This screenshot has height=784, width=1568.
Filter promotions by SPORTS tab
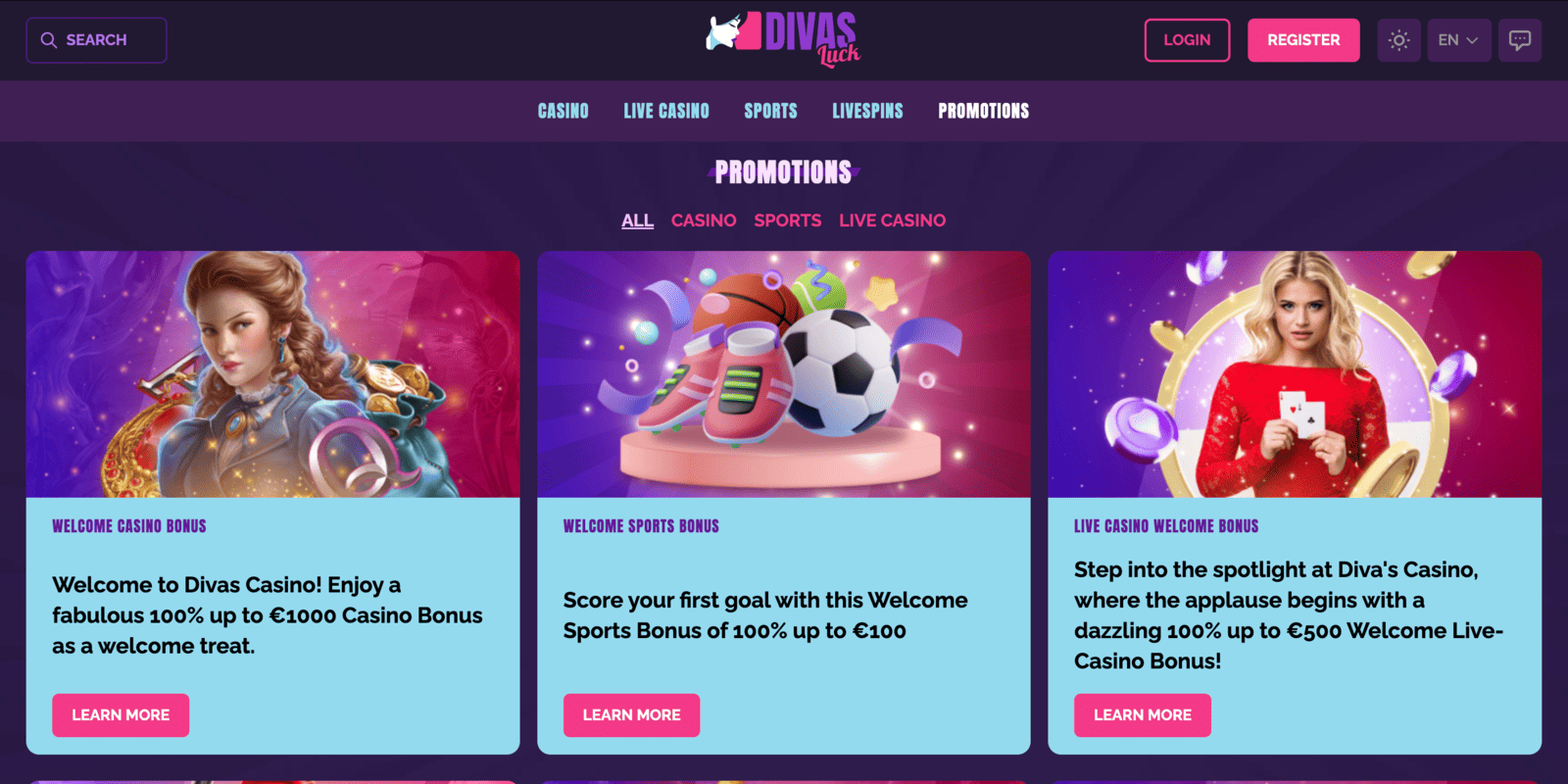pyautogui.click(x=788, y=220)
